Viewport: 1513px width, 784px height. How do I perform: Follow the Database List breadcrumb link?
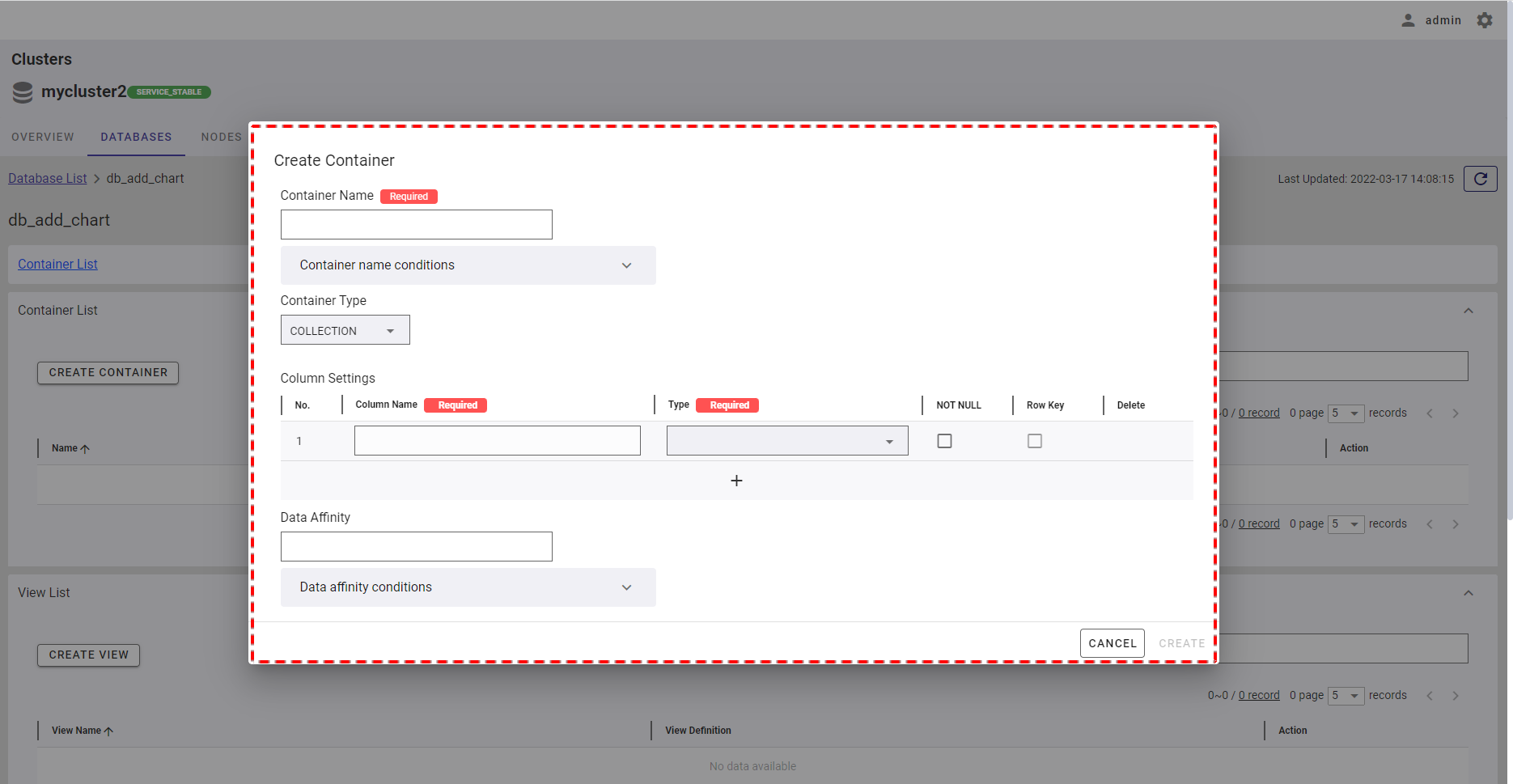(47, 179)
